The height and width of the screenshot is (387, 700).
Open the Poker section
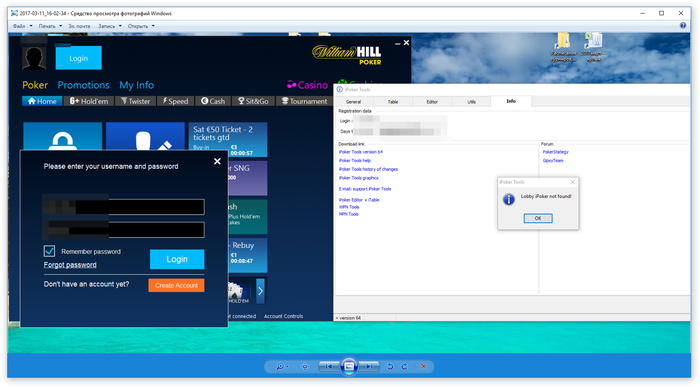pos(35,85)
